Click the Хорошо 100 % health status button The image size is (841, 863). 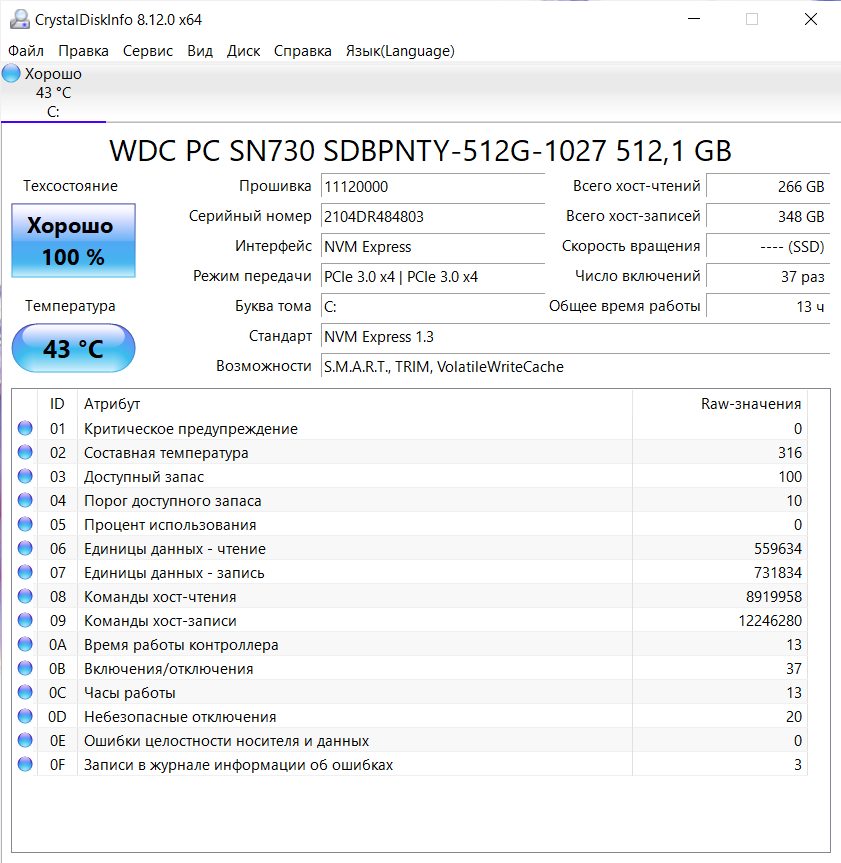(x=73, y=241)
